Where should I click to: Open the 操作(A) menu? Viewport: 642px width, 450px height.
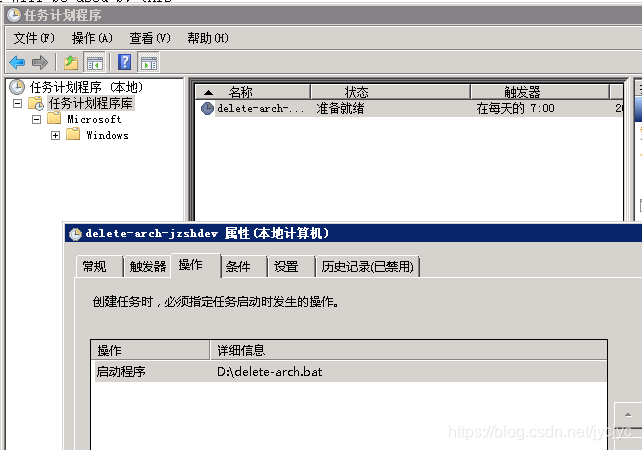pos(92,38)
